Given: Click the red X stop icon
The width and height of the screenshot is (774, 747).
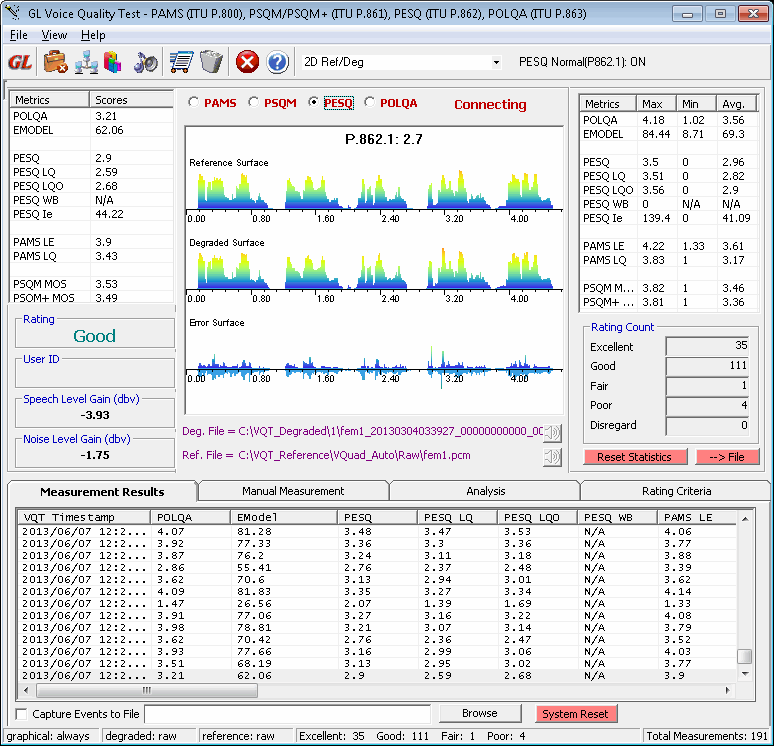Looking at the screenshot, I should coord(247,62).
